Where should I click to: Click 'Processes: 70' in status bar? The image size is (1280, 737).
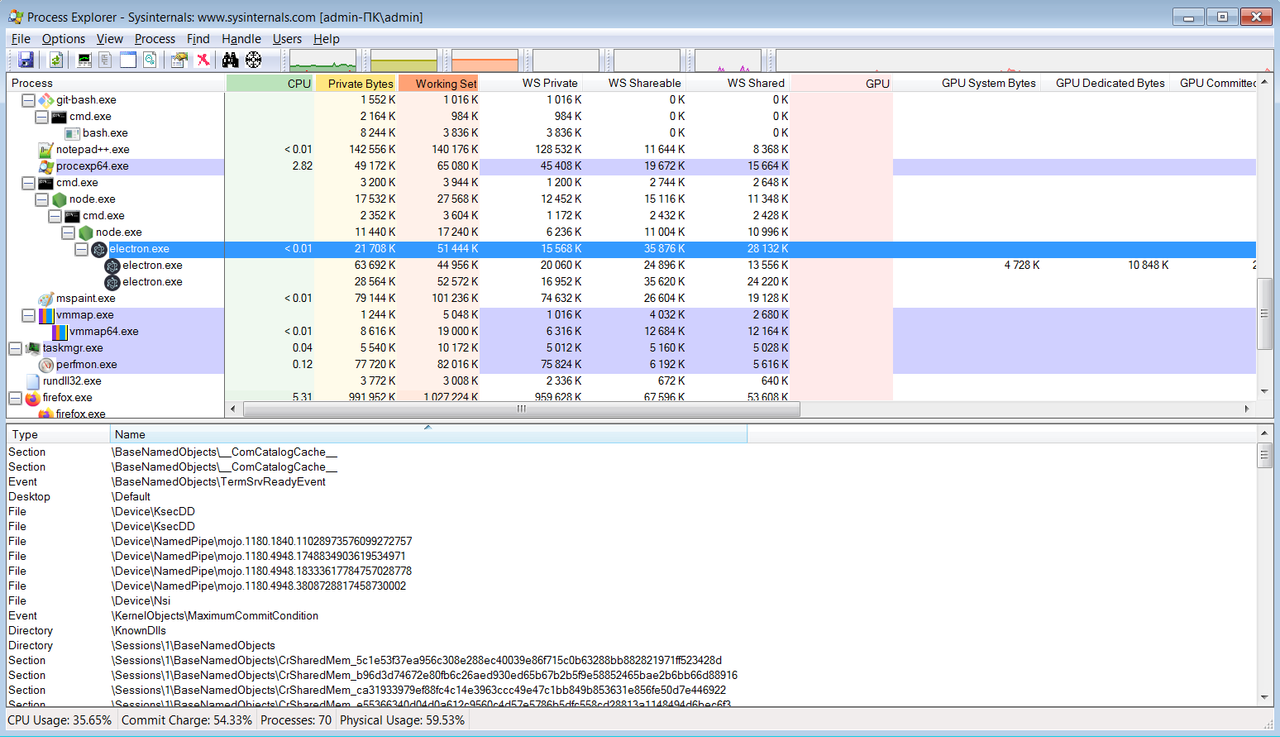click(297, 720)
